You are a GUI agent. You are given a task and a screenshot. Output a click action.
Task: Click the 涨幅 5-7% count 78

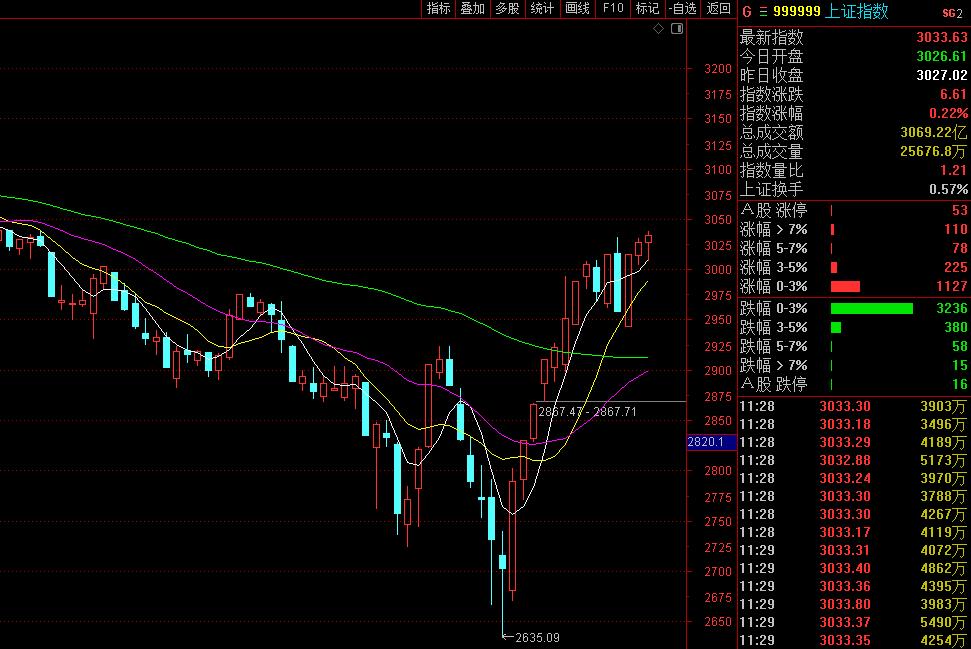click(959, 248)
